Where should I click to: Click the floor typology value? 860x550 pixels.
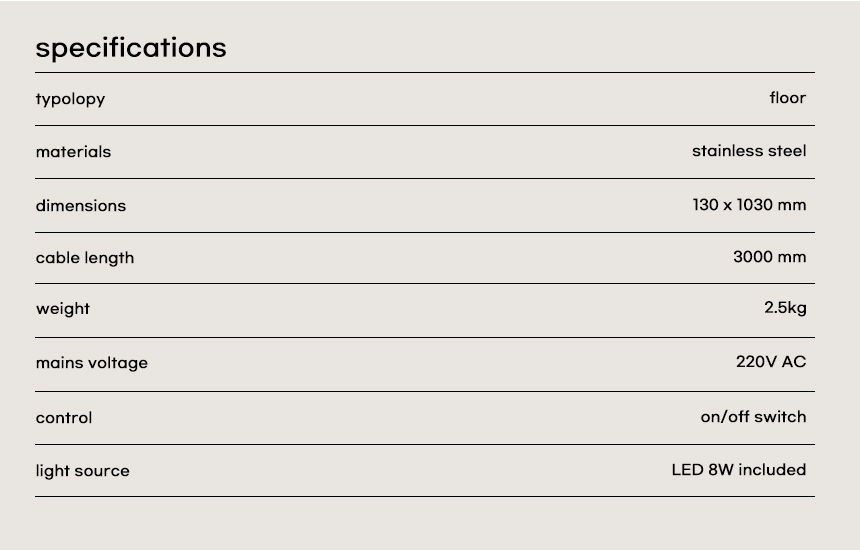787,98
